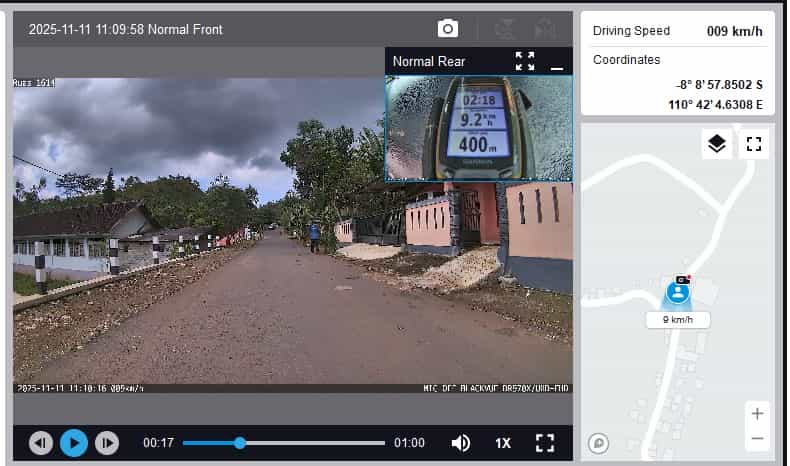Open the map layers selector
Viewport: 790px width, 466px height.
point(716,144)
